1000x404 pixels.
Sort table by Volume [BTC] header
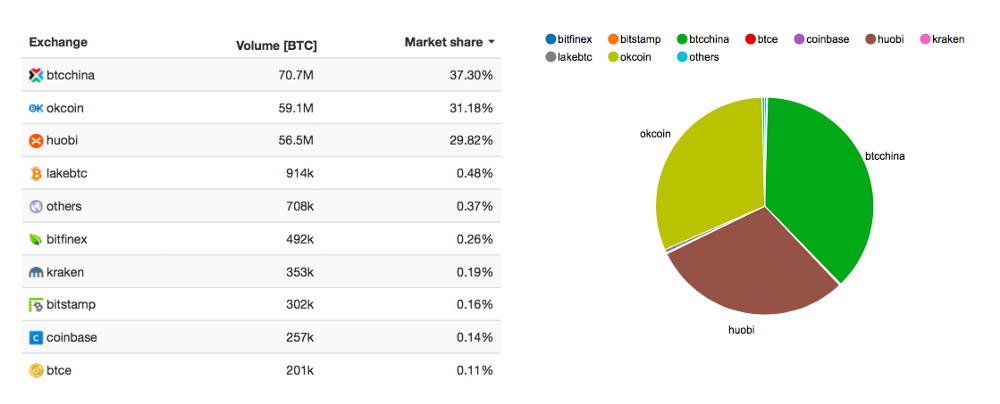(276, 46)
